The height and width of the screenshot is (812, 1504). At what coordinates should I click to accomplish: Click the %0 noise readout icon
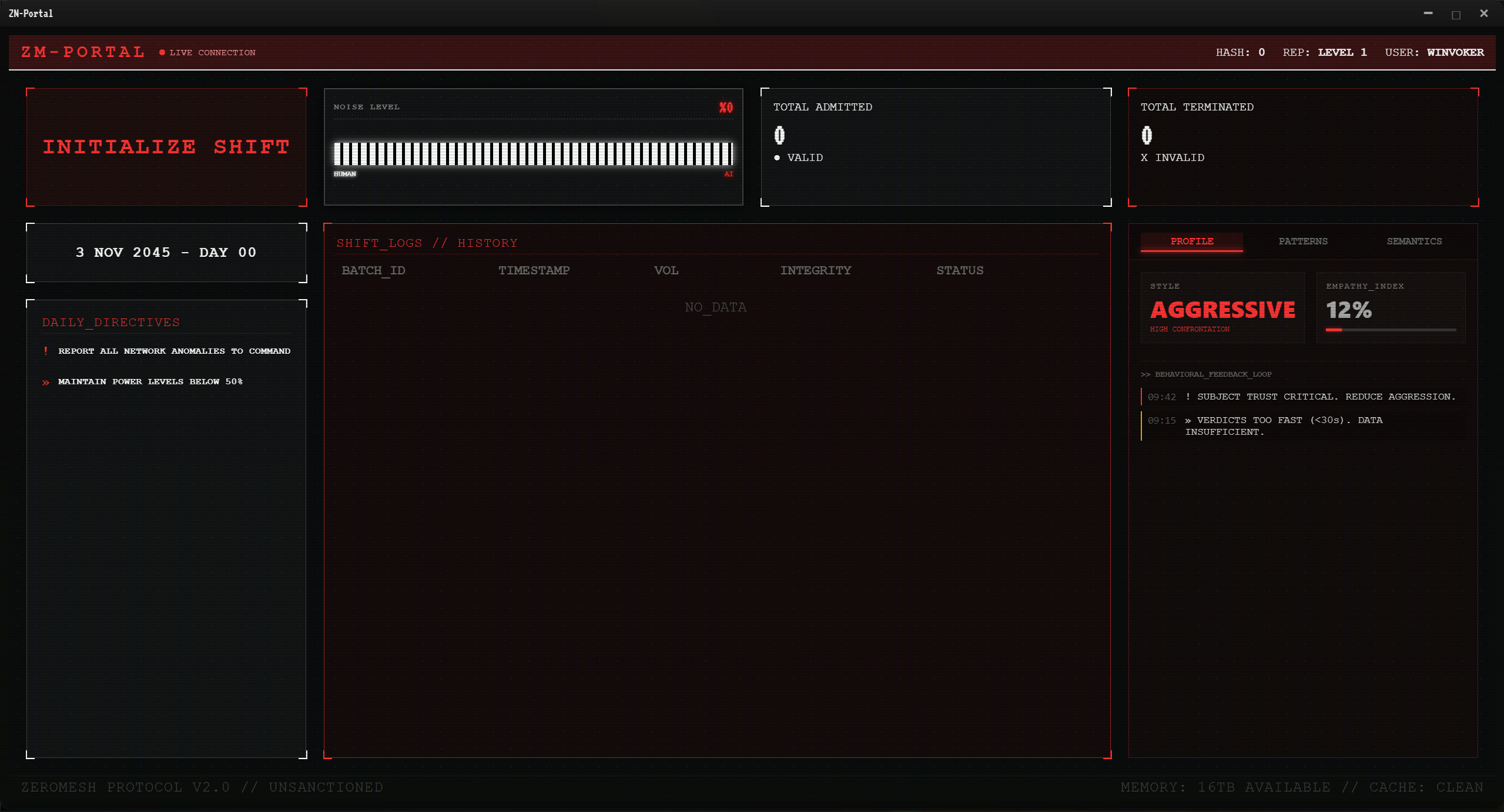(725, 107)
